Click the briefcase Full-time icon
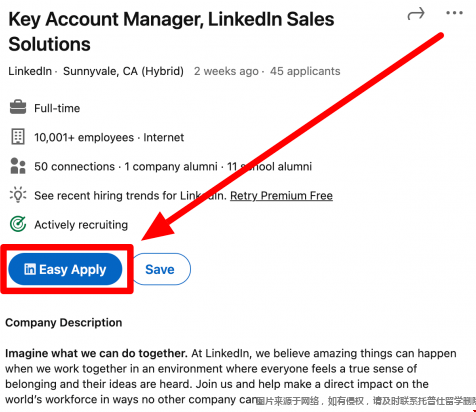This screenshot has width=476, height=412. 18,107
